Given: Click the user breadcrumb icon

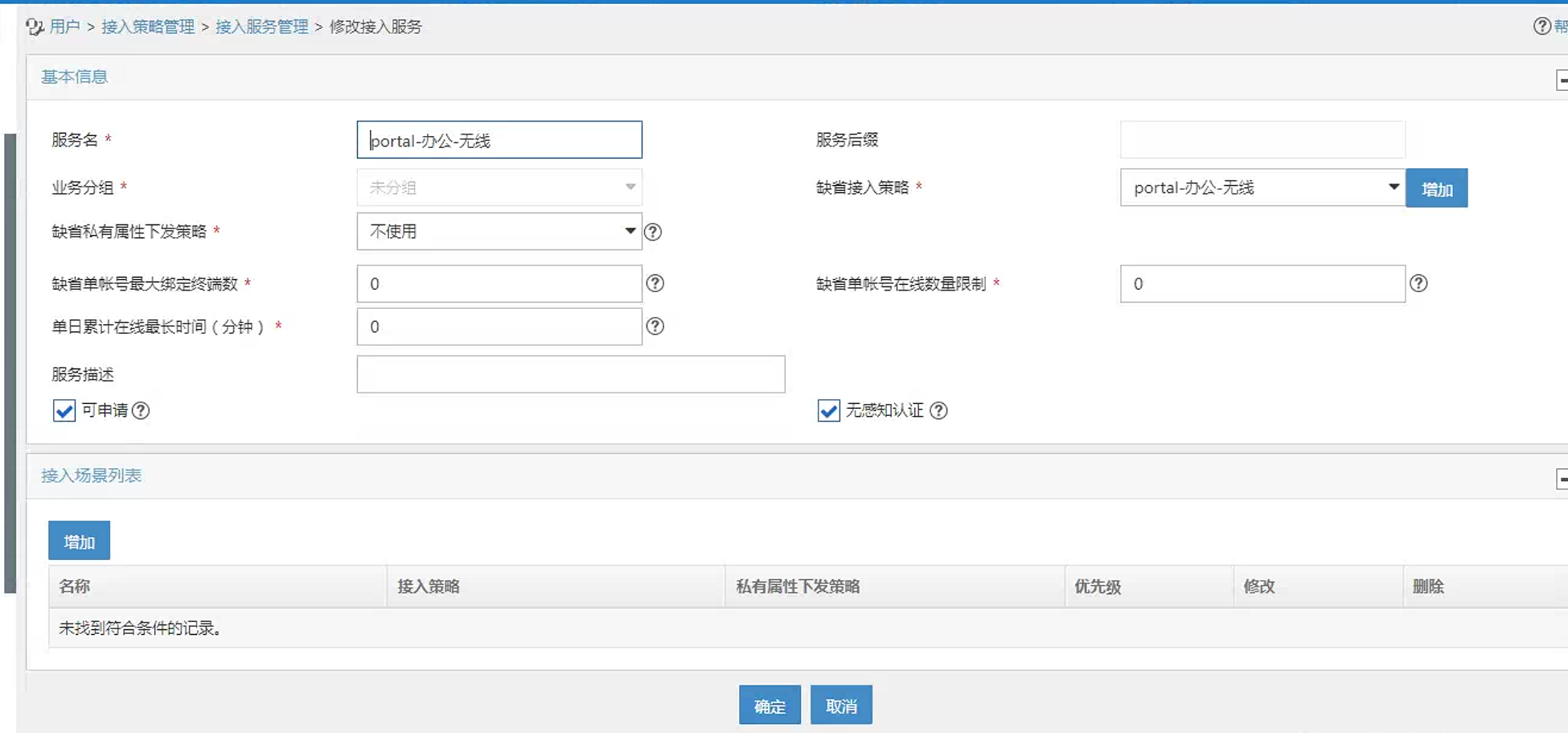Looking at the screenshot, I should click(x=34, y=27).
